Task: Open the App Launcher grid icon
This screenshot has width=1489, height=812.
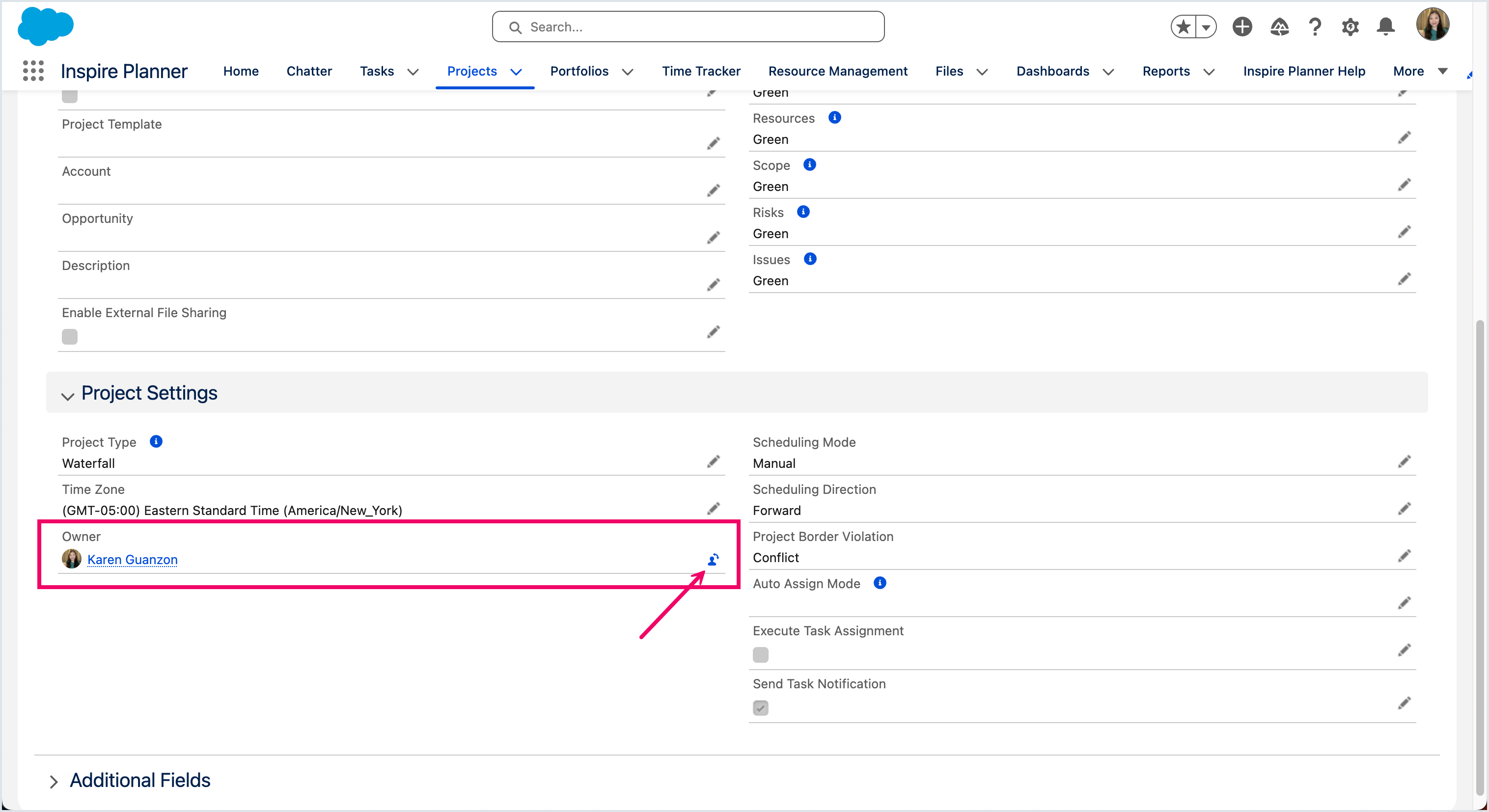Action: [33, 71]
